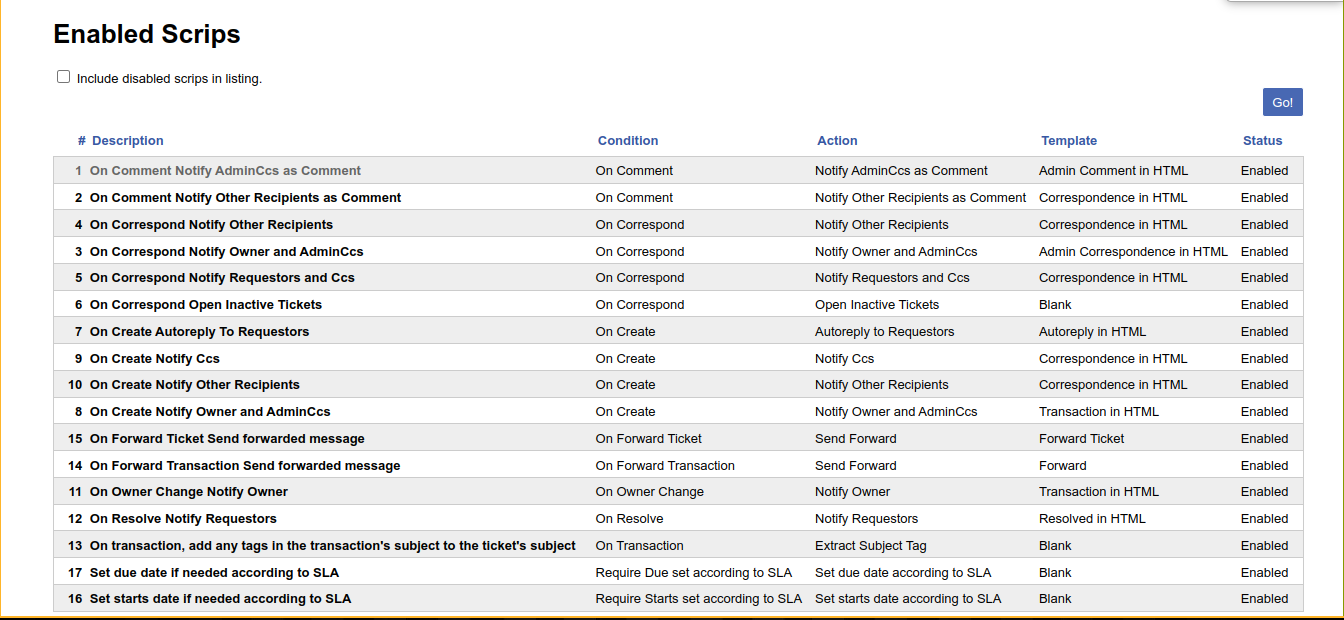Open 'On Create Autoreply To Requestors' scrip
The width and height of the screenshot is (1344, 620).
pyautogui.click(x=199, y=332)
